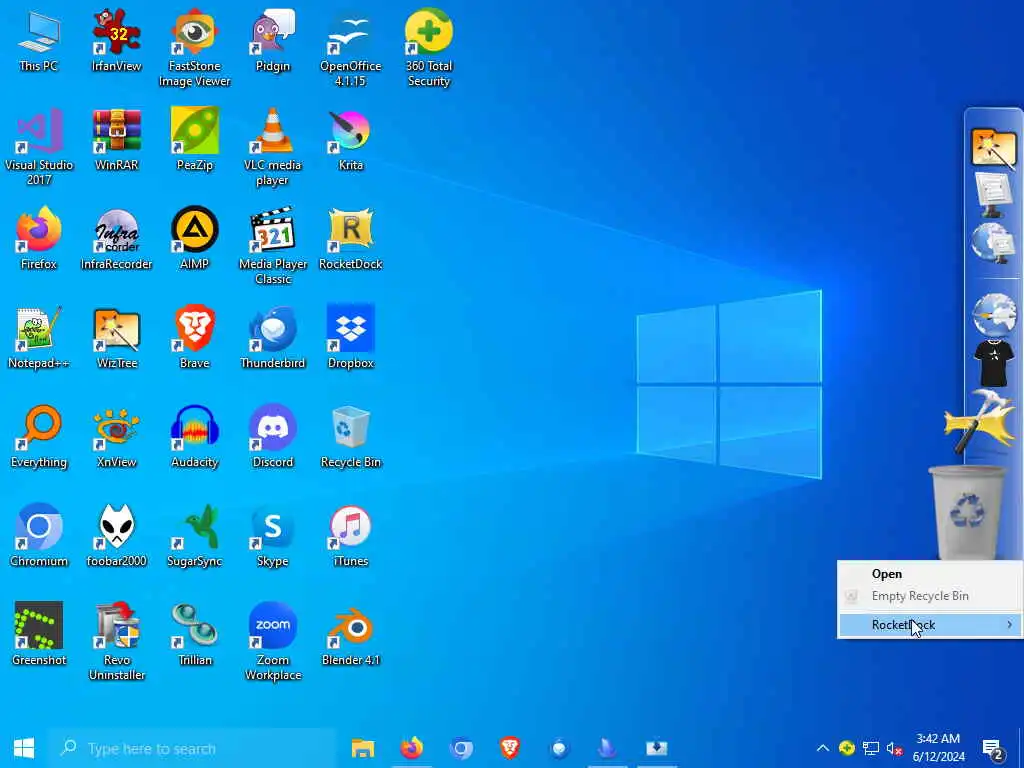Select the RocketDock context menu entry
Image resolution: width=1024 pixels, height=768 pixels.
[930, 625]
